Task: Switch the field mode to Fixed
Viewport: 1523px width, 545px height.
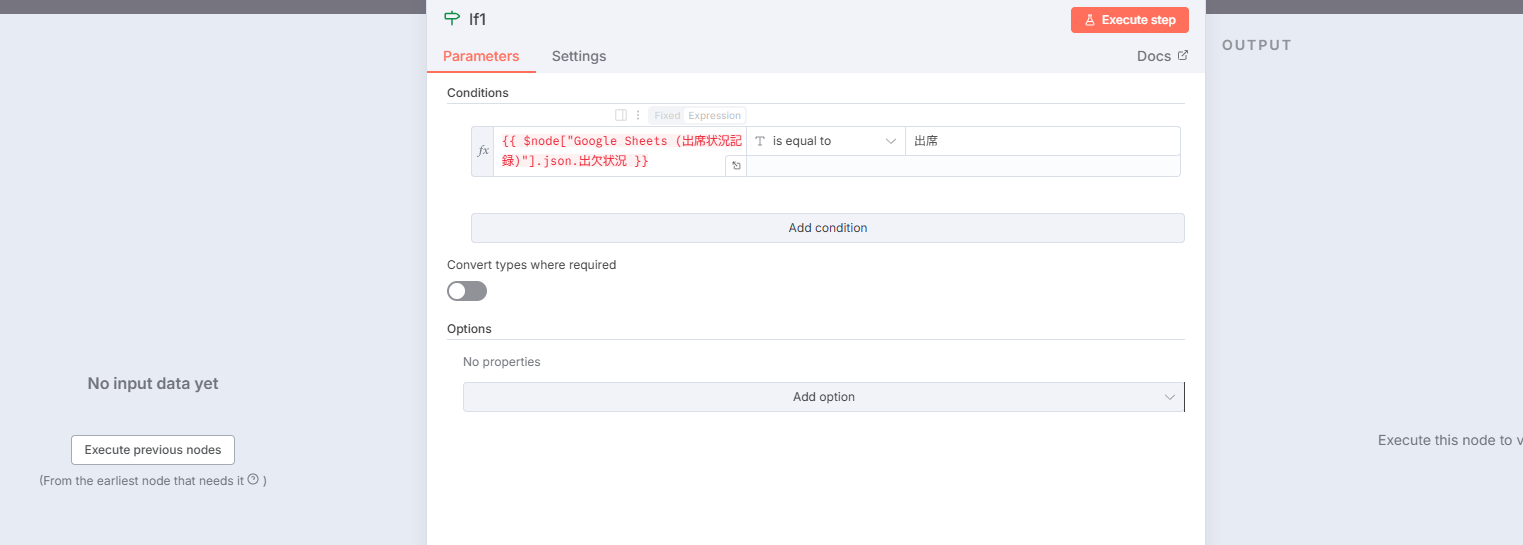Action: click(x=667, y=115)
